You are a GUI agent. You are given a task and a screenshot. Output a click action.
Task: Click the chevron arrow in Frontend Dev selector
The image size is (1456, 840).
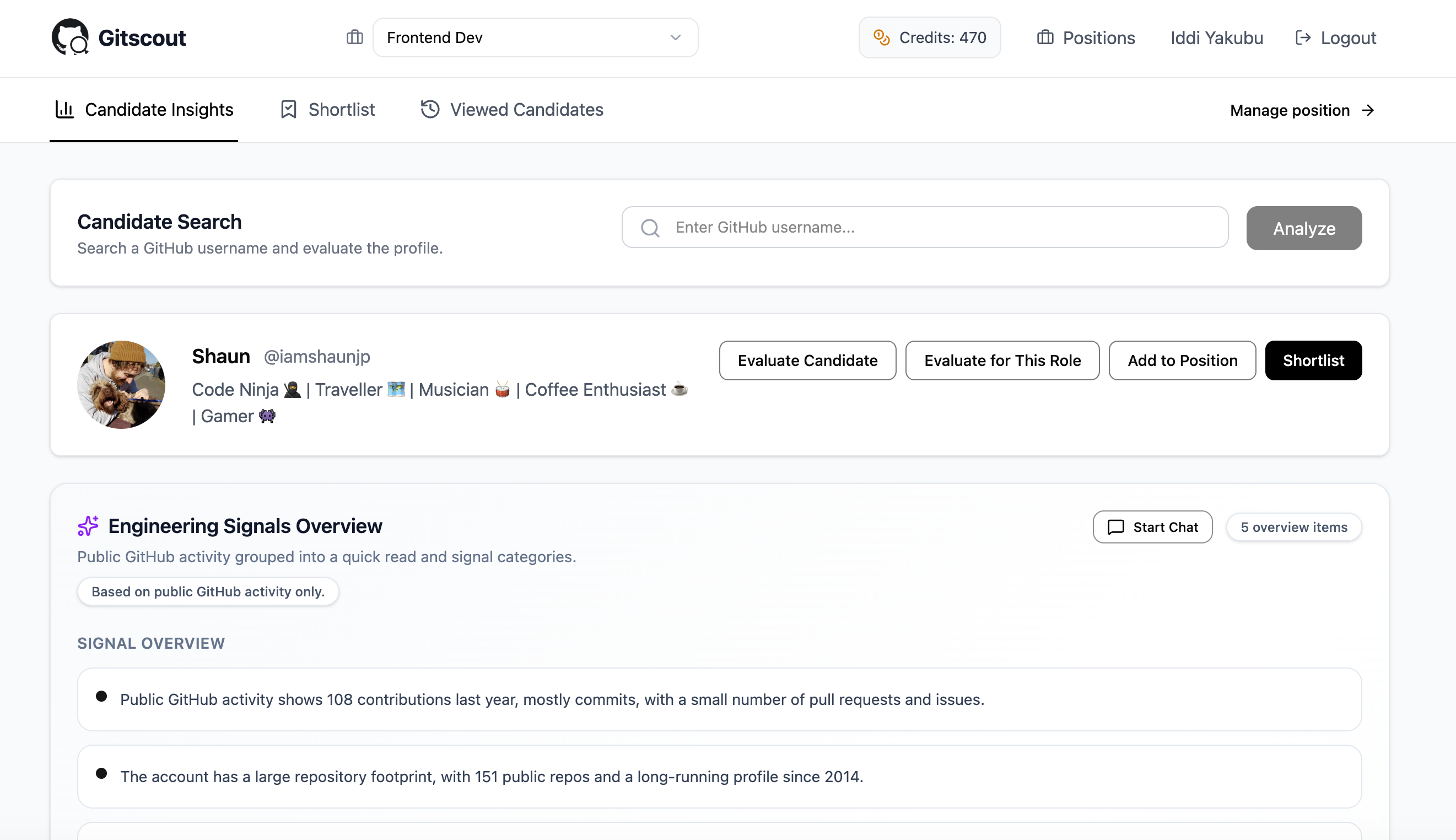coord(676,37)
